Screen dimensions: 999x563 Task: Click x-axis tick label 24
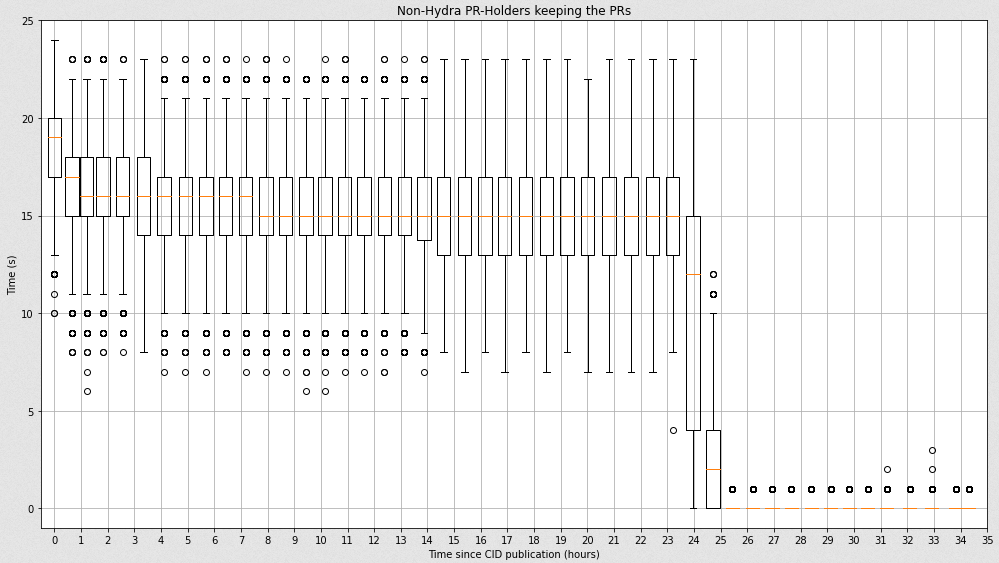(x=694, y=540)
